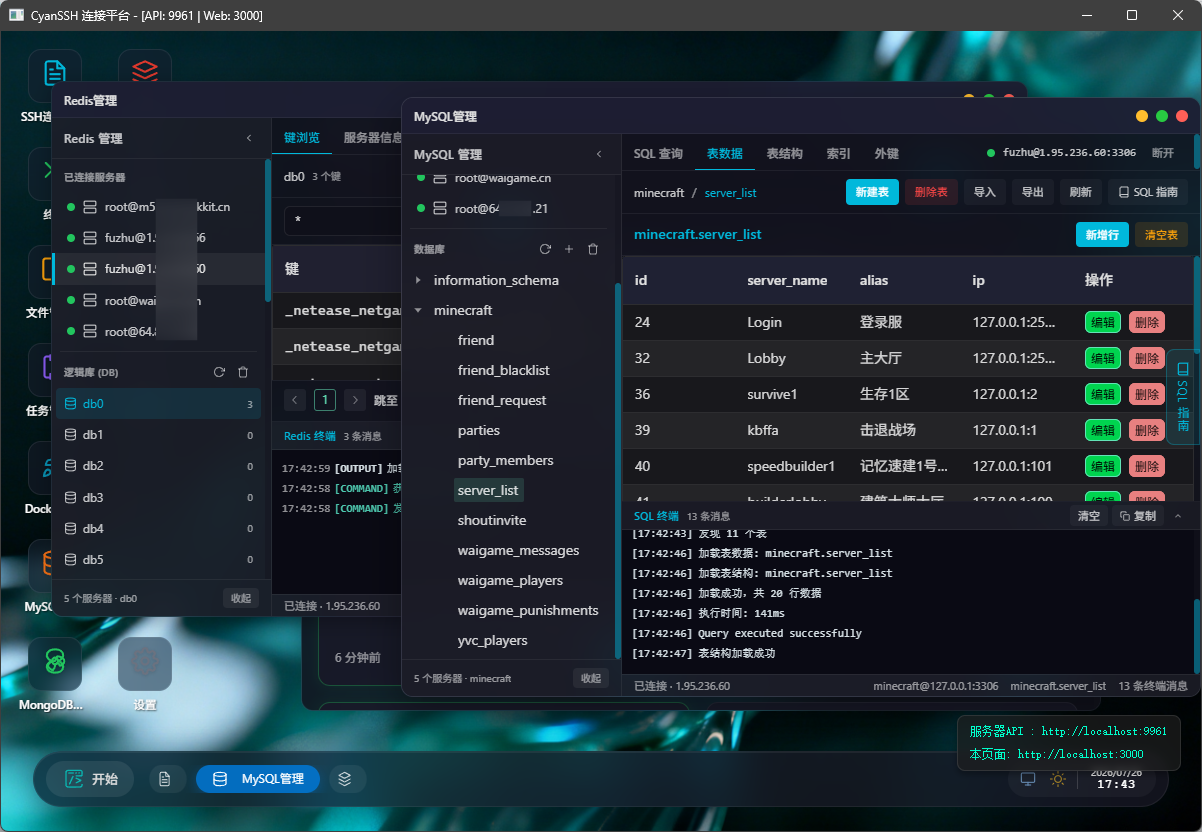Viewport: 1202px width, 832px height.
Task: Click the Redis refresh databases icon
Action: click(x=219, y=372)
